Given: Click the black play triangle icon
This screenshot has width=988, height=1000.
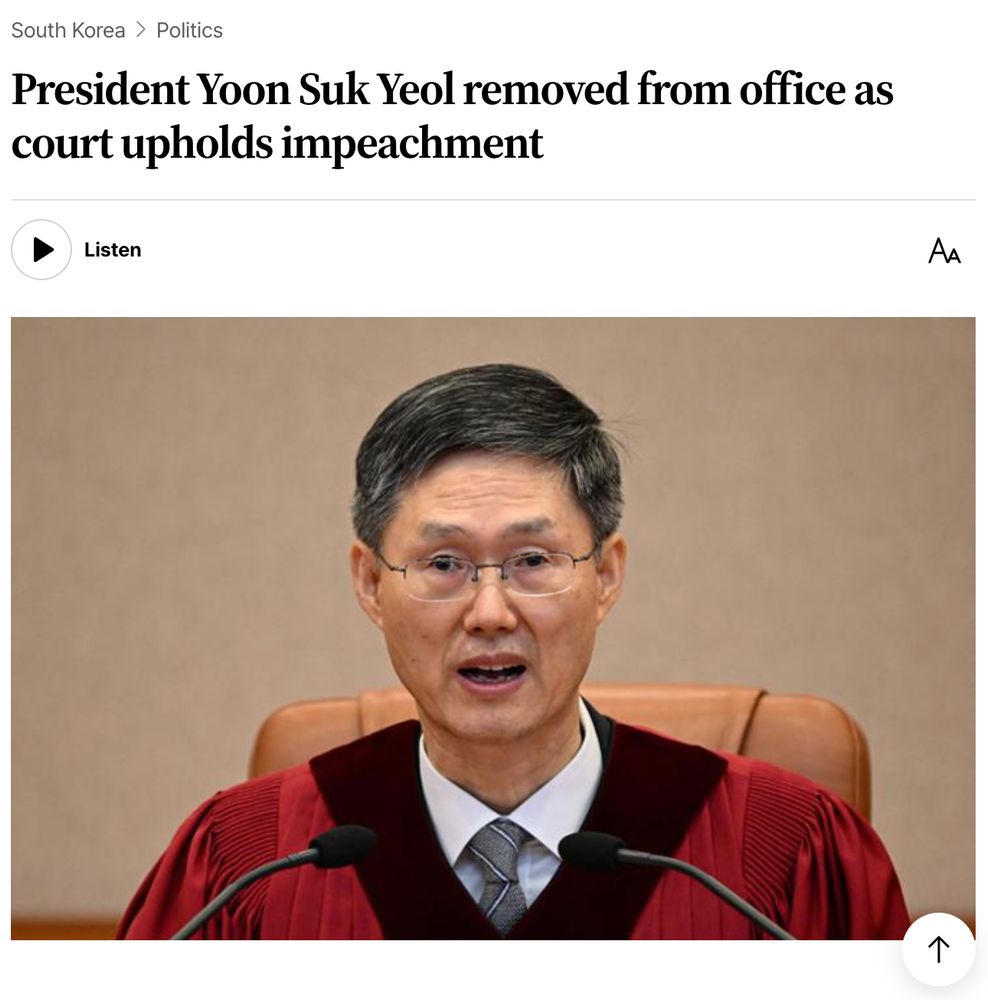Looking at the screenshot, I should 43,249.
